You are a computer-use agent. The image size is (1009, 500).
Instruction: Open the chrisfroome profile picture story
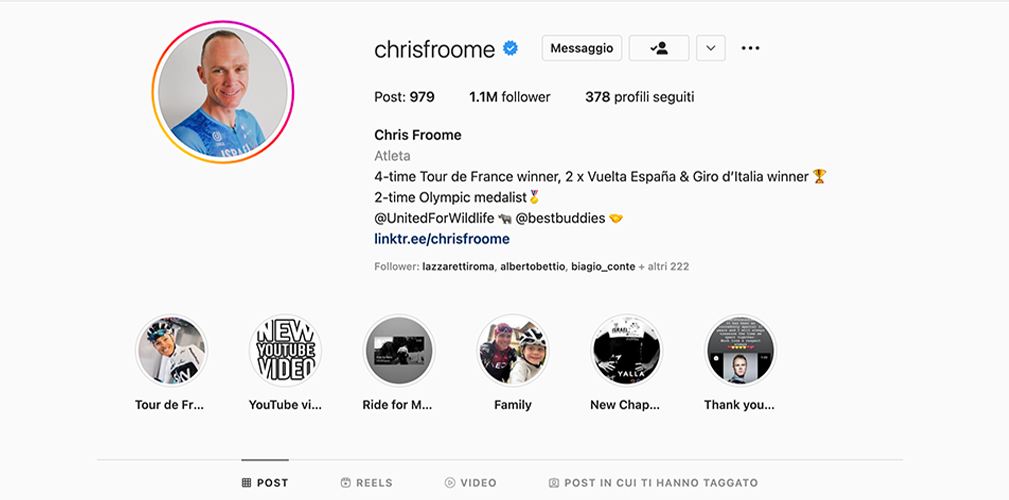point(223,92)
